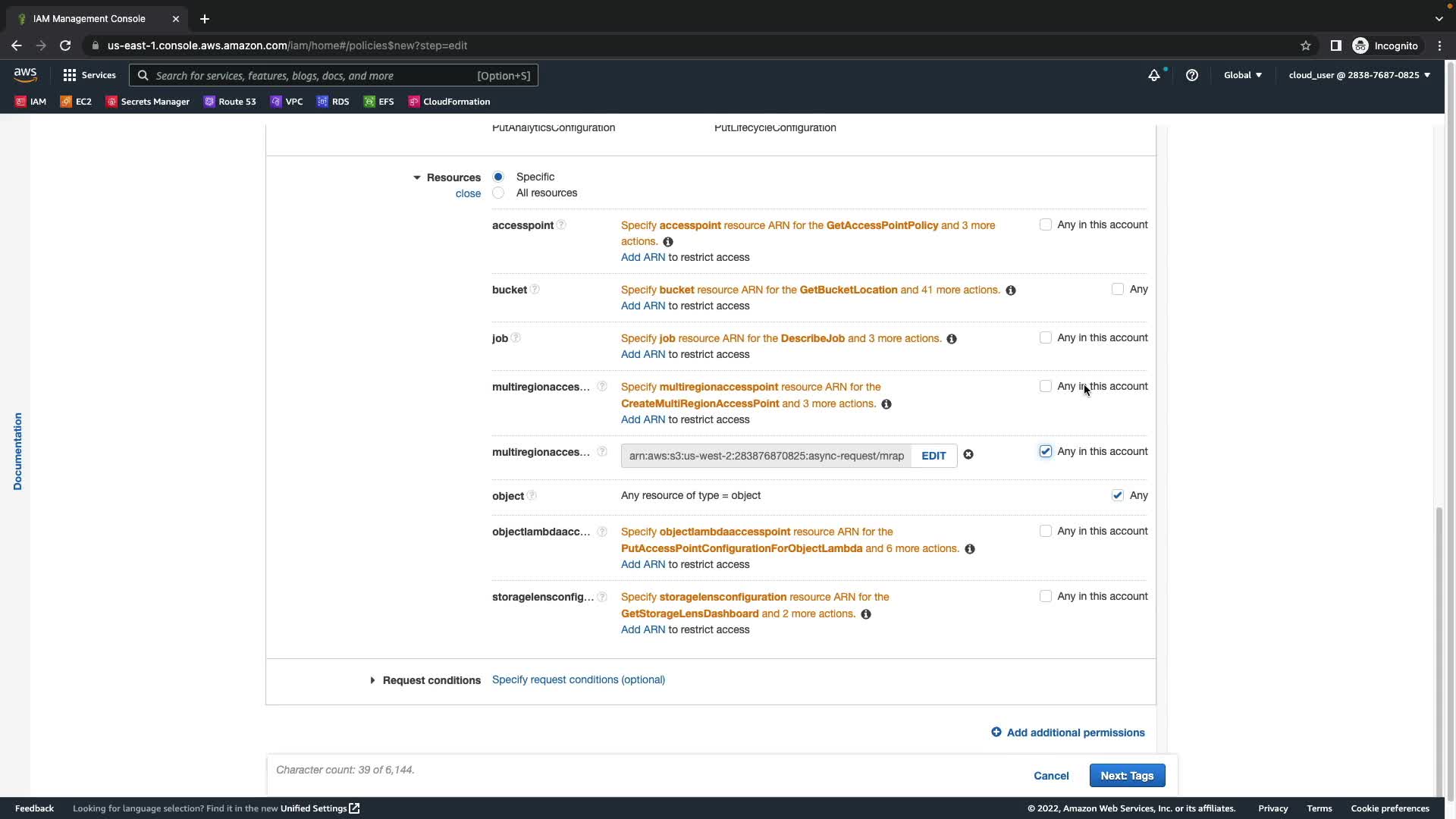Click info icon next to bucket actions
The height and width of the screenshot is (819, 1456).
click(1010, 290)
